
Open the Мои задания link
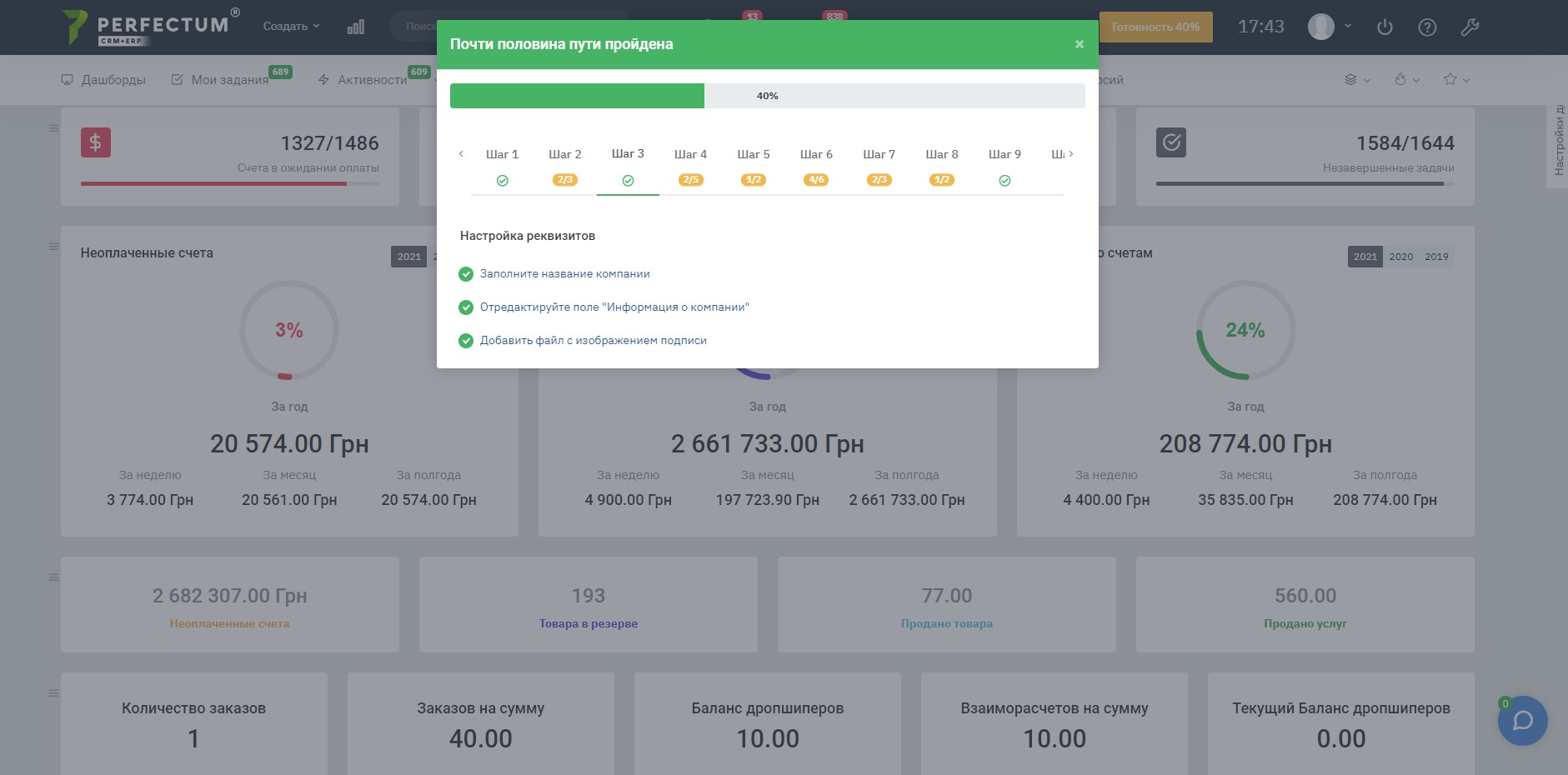coord(229,80)
